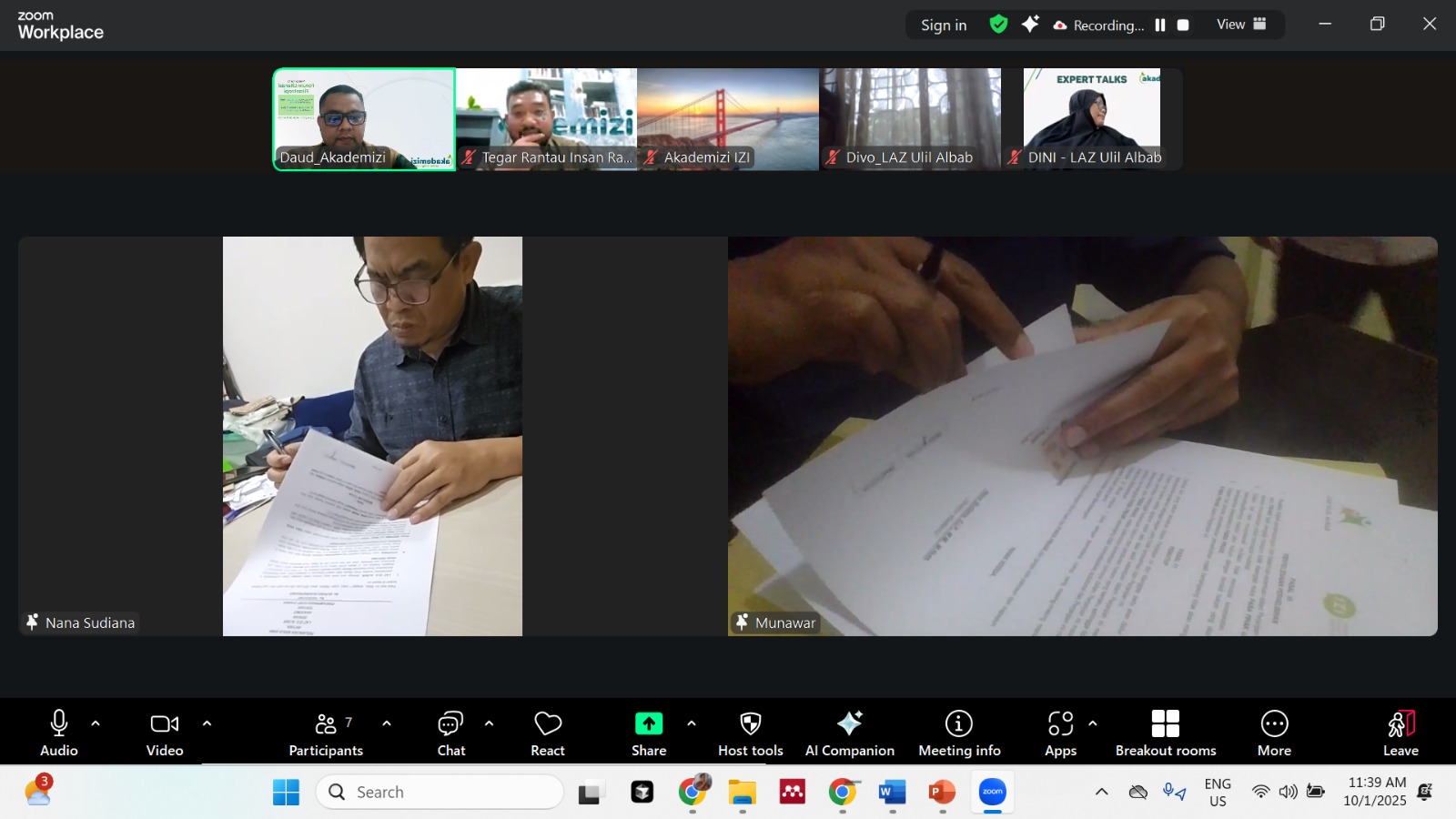Viewport: 1456px width, 819px height.
Task: Toggle the Video camera on or off
Action: click(x=165, y=724)
